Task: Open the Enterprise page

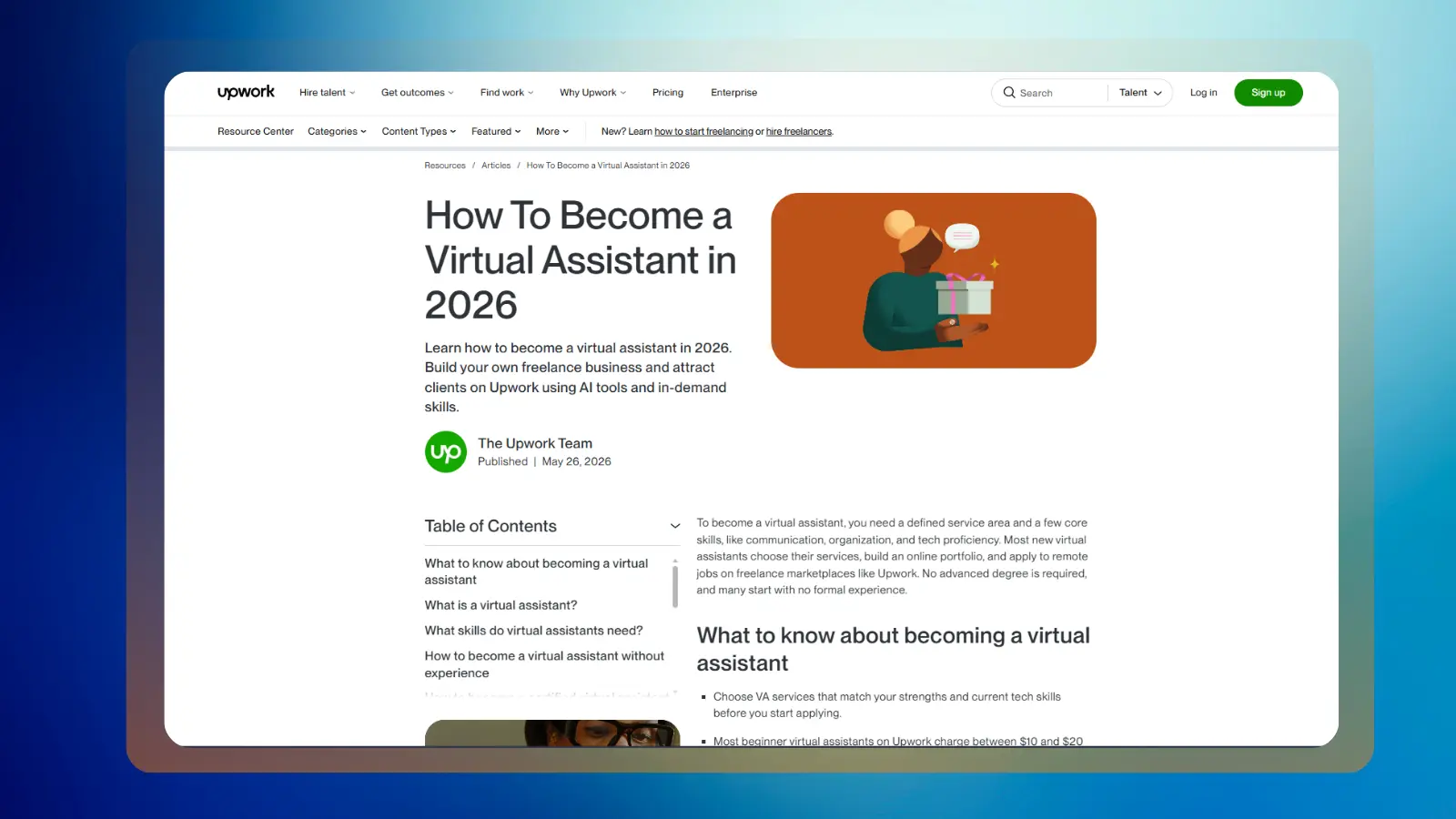Action: 733,93
